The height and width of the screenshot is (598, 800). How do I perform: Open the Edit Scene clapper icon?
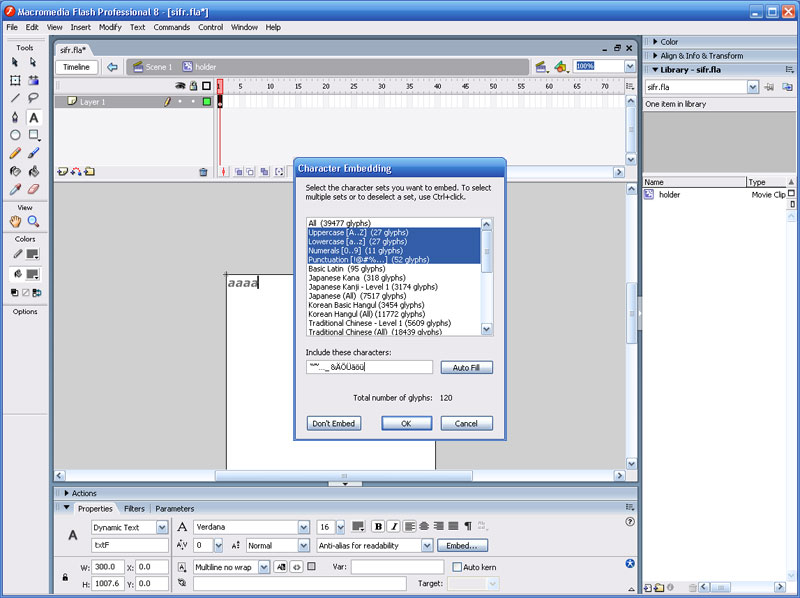pyautogui.click(x=541, y=67)
